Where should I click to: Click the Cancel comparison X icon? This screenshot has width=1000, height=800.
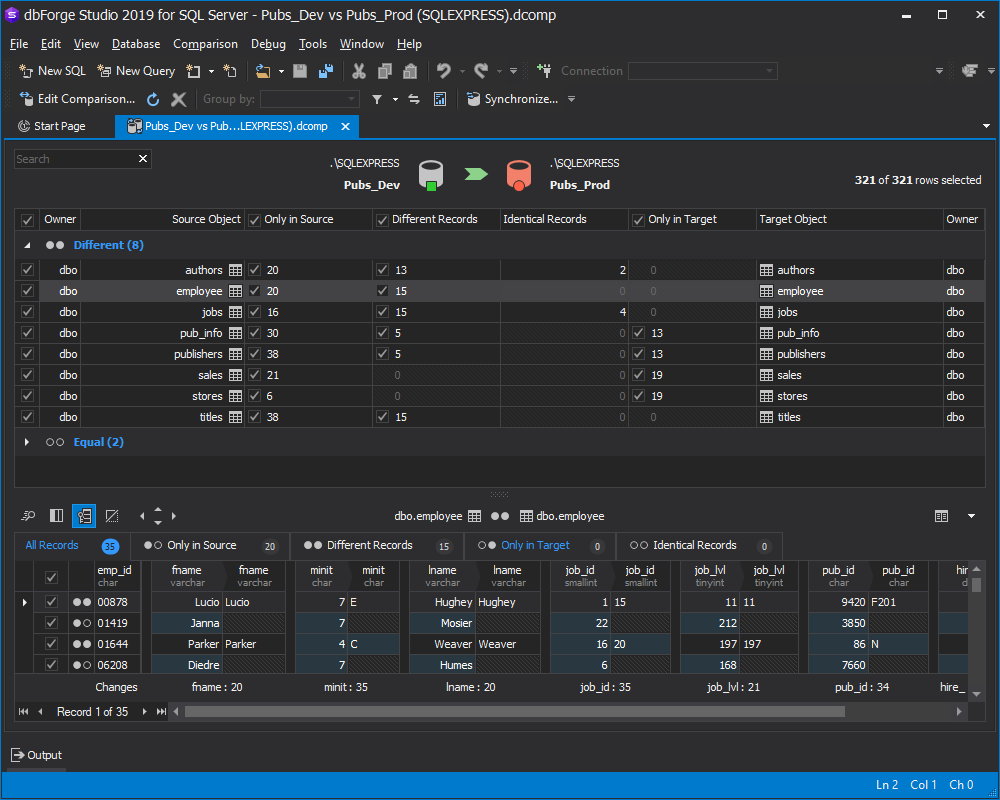click(179, 100)
